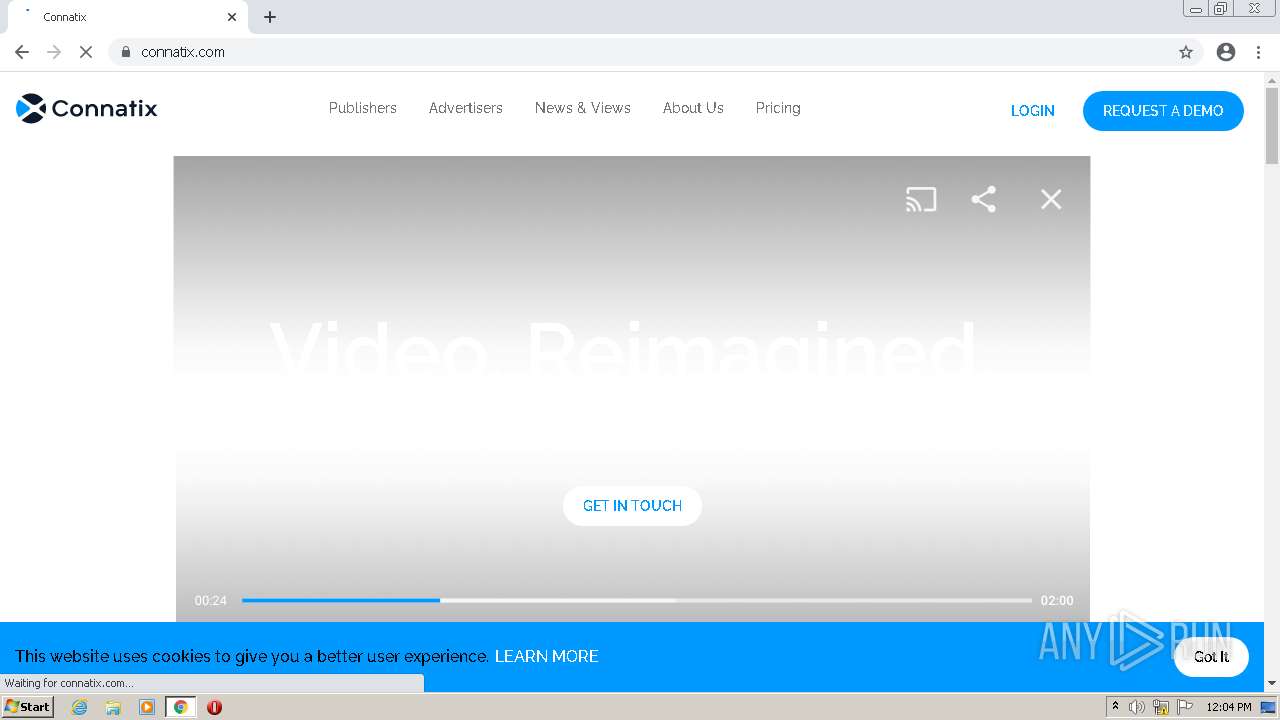The image size is (1280, 720).
Task: Share the video via share icon
Action: point(984,199)
